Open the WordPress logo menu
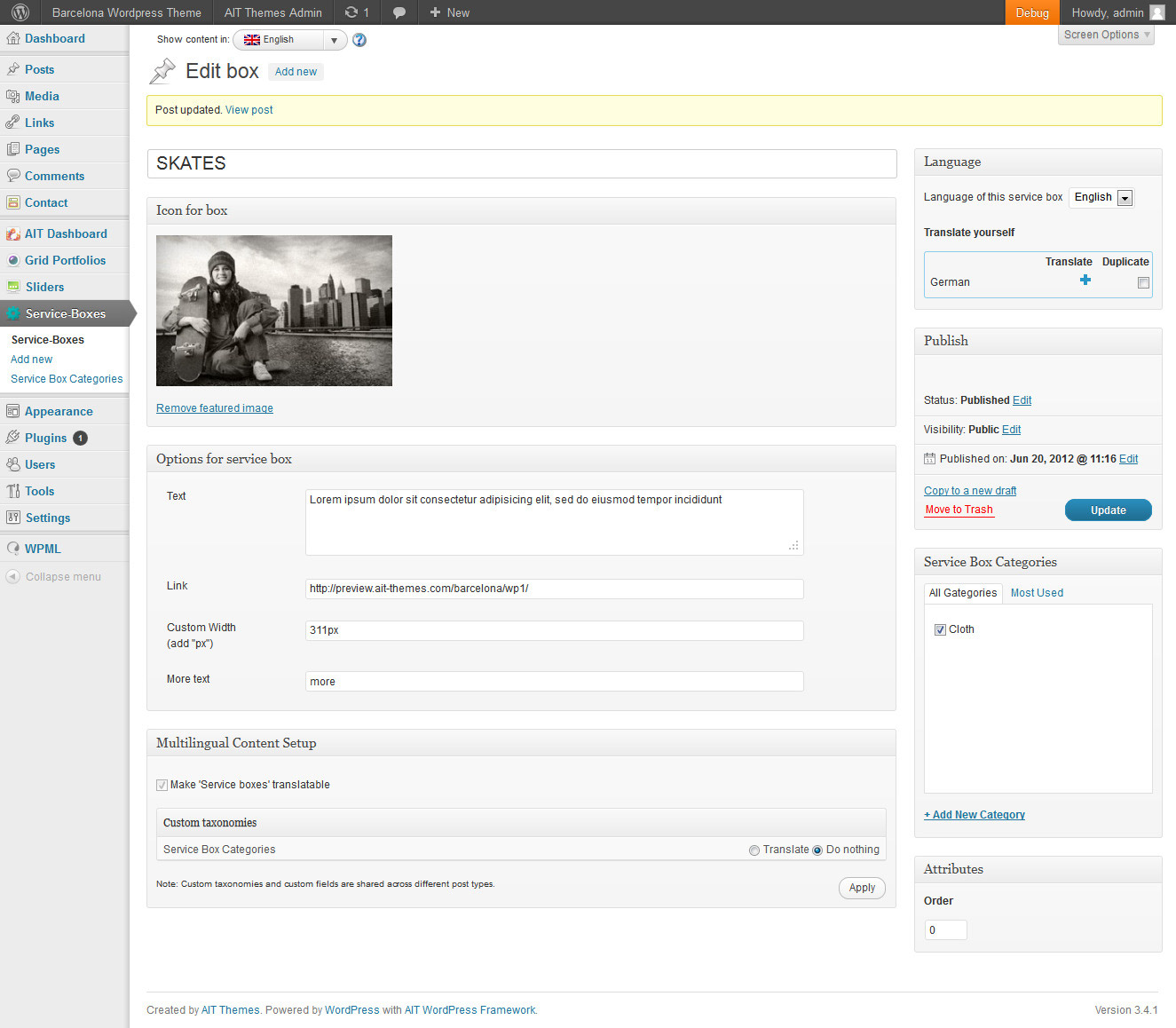Screen dimensions: 1176x1028 20,12
